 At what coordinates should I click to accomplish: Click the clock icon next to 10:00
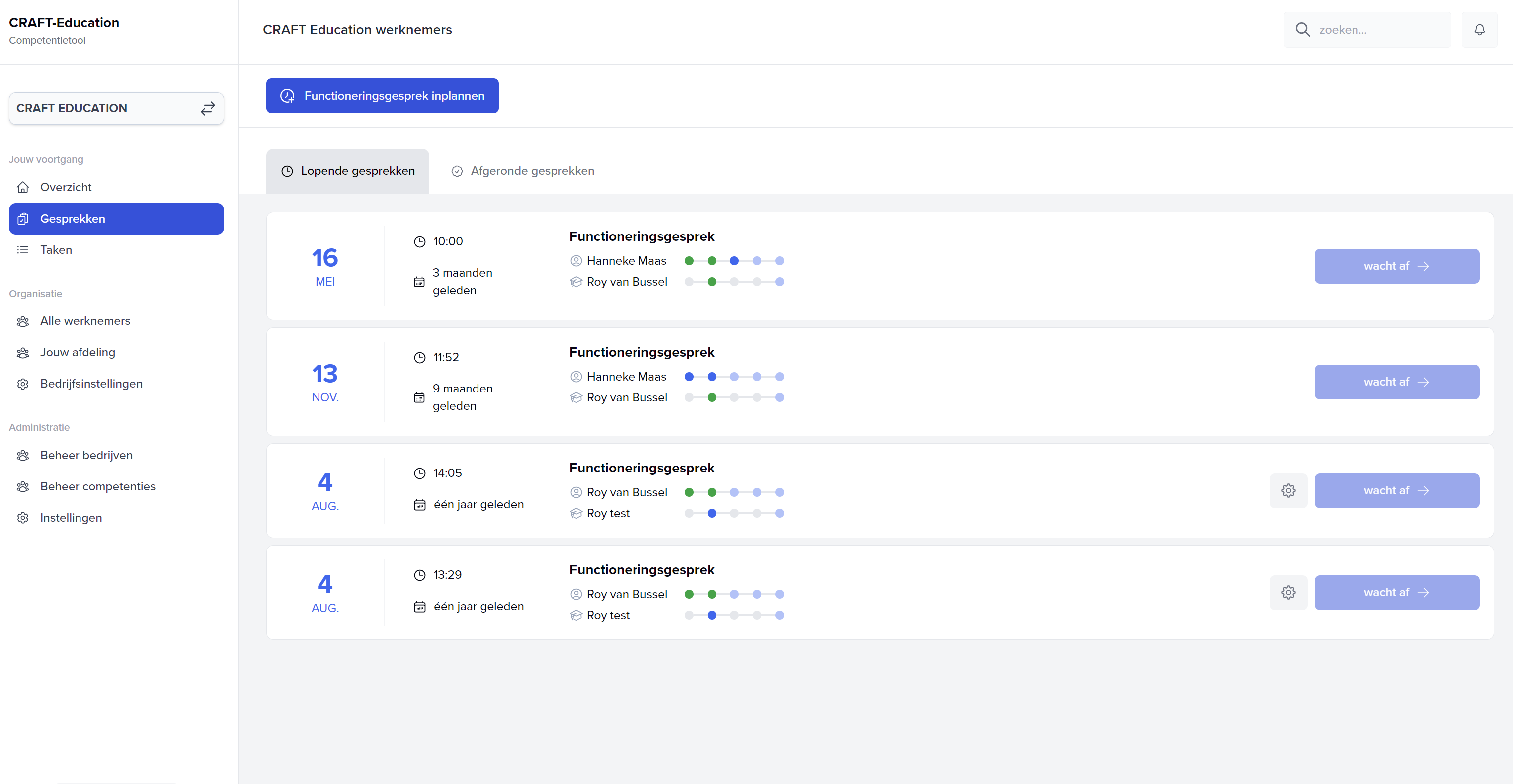(x=419, y=242)
